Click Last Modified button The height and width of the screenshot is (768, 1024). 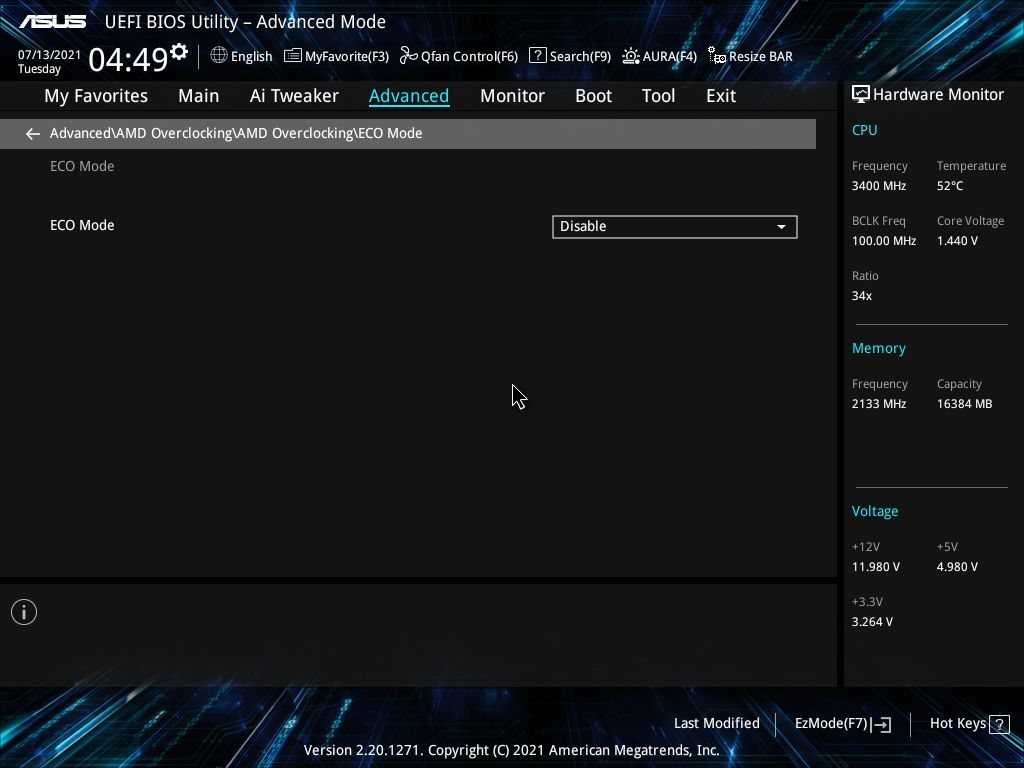point(716,724)
